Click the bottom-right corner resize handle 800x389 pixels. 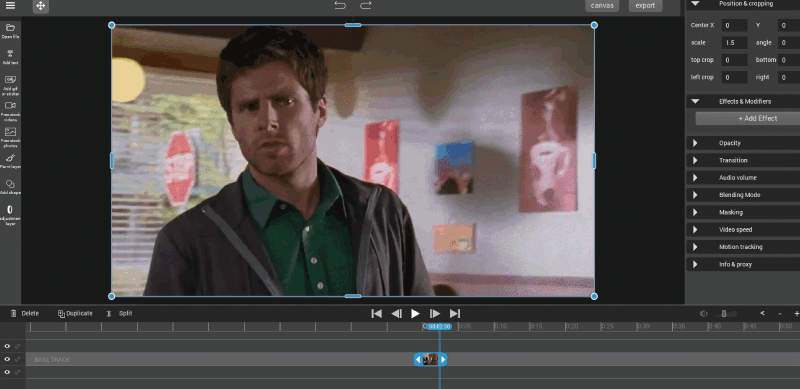coord(594,296)
